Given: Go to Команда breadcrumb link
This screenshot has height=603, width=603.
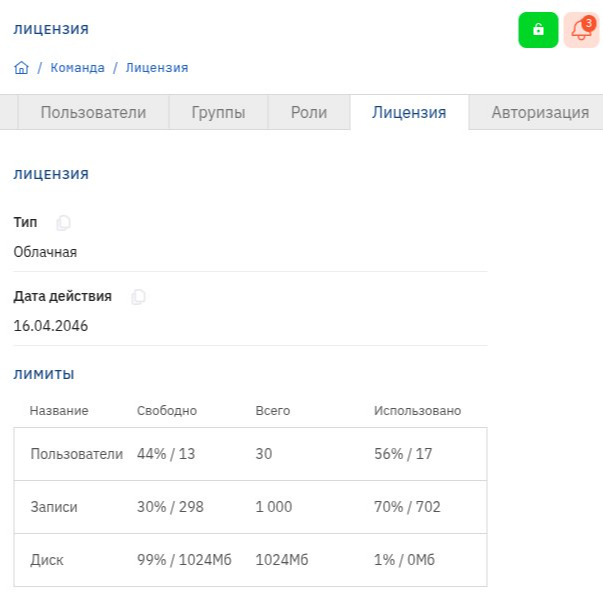Looking at the screenshot, I should coord(77,68).
